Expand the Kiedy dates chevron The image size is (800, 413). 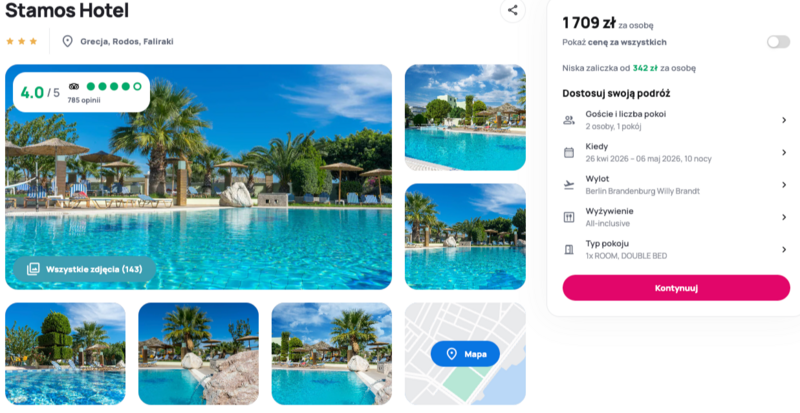[784, 153]
